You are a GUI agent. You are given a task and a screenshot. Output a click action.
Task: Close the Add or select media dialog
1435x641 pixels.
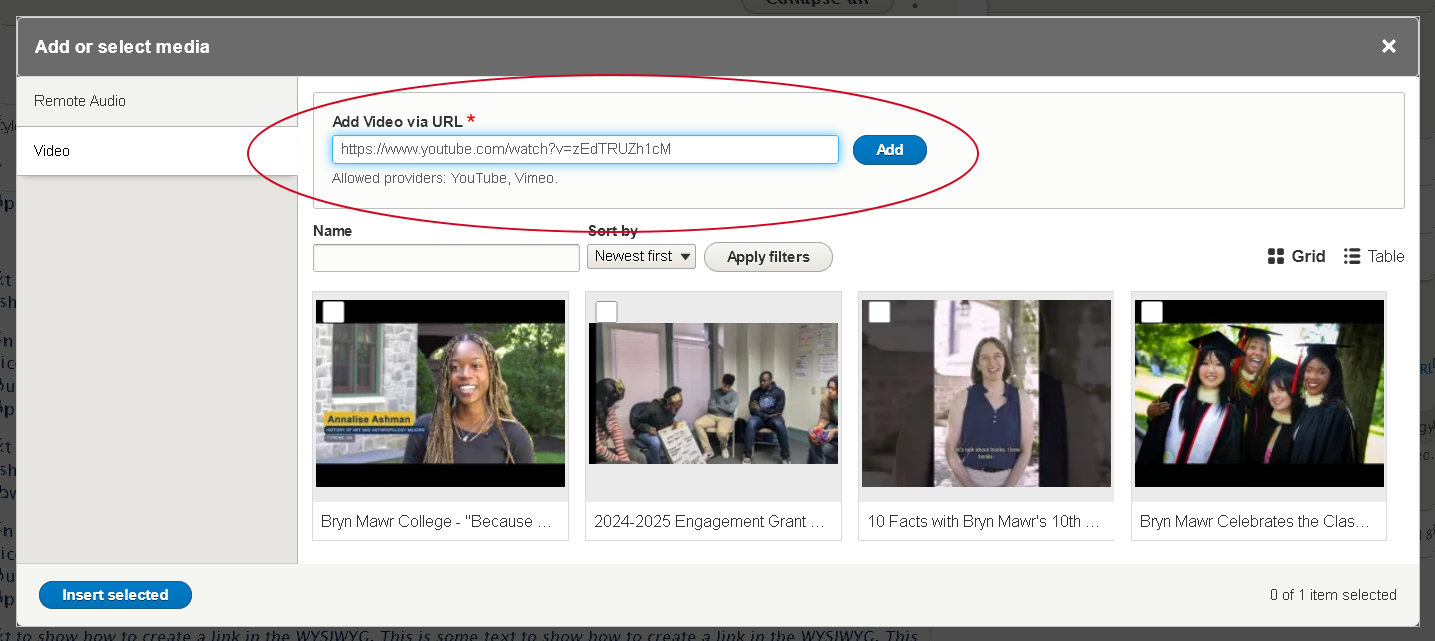1388,46
